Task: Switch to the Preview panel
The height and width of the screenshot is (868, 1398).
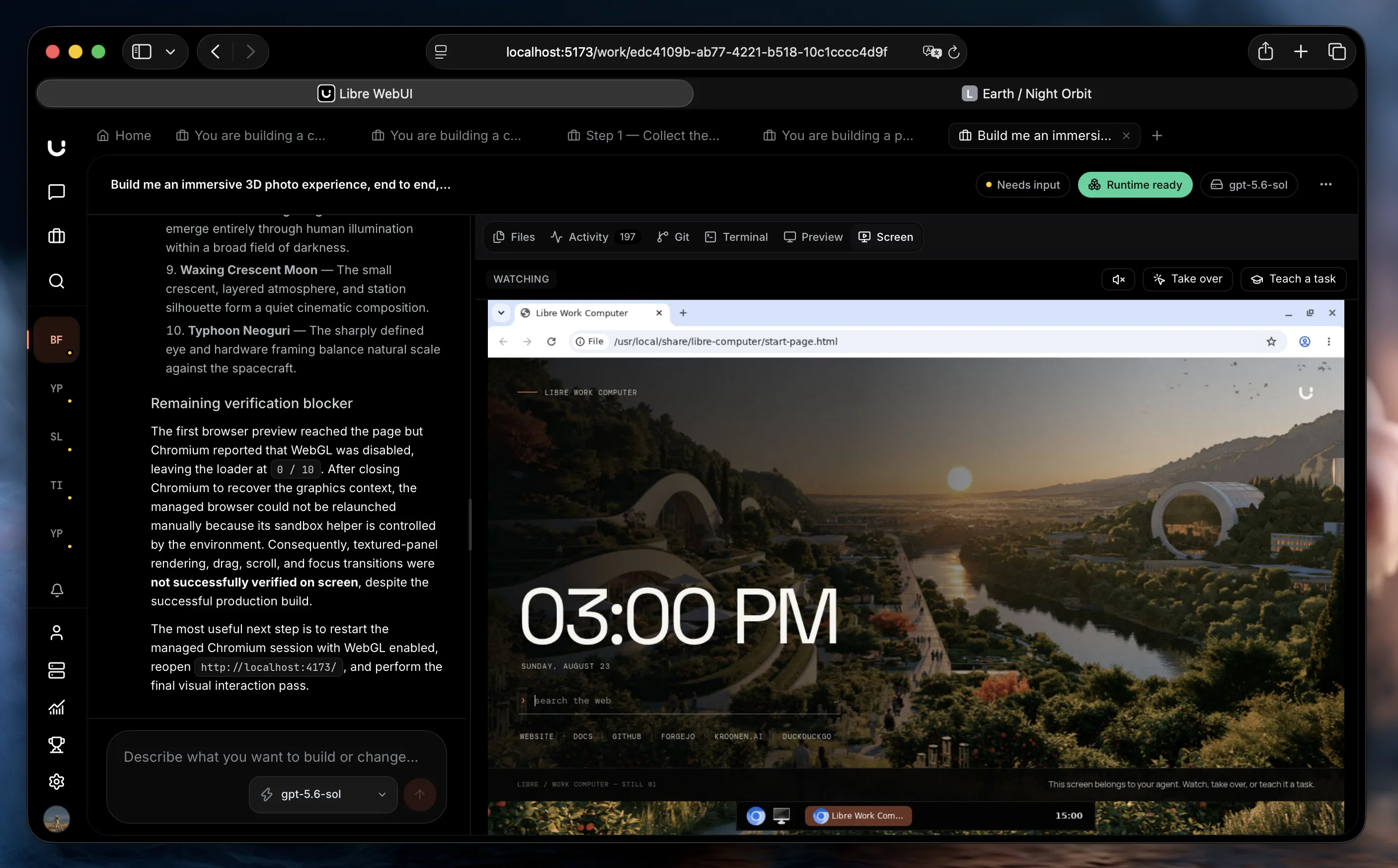Action: 813,237
